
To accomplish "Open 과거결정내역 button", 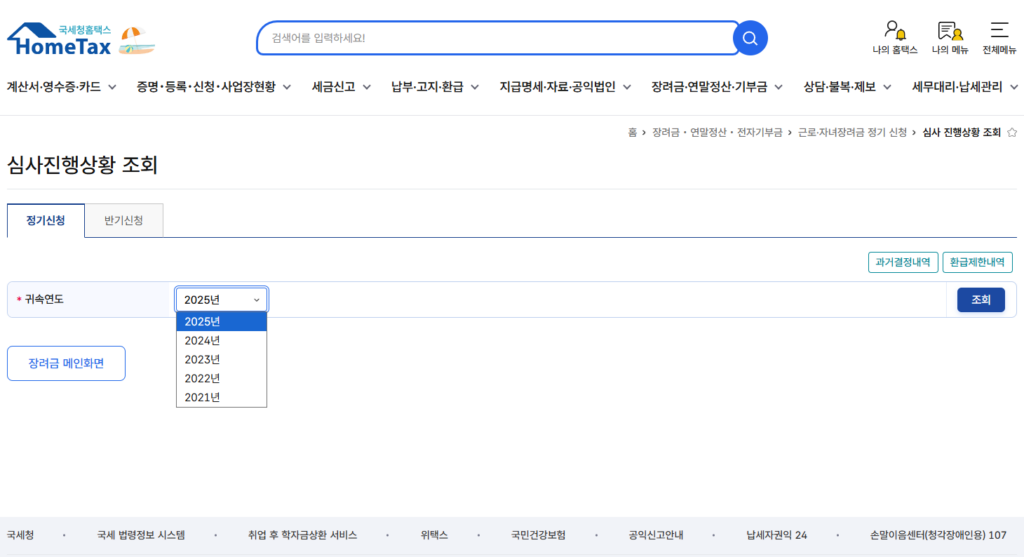I will pyautogui.click(x=903, y=262).
